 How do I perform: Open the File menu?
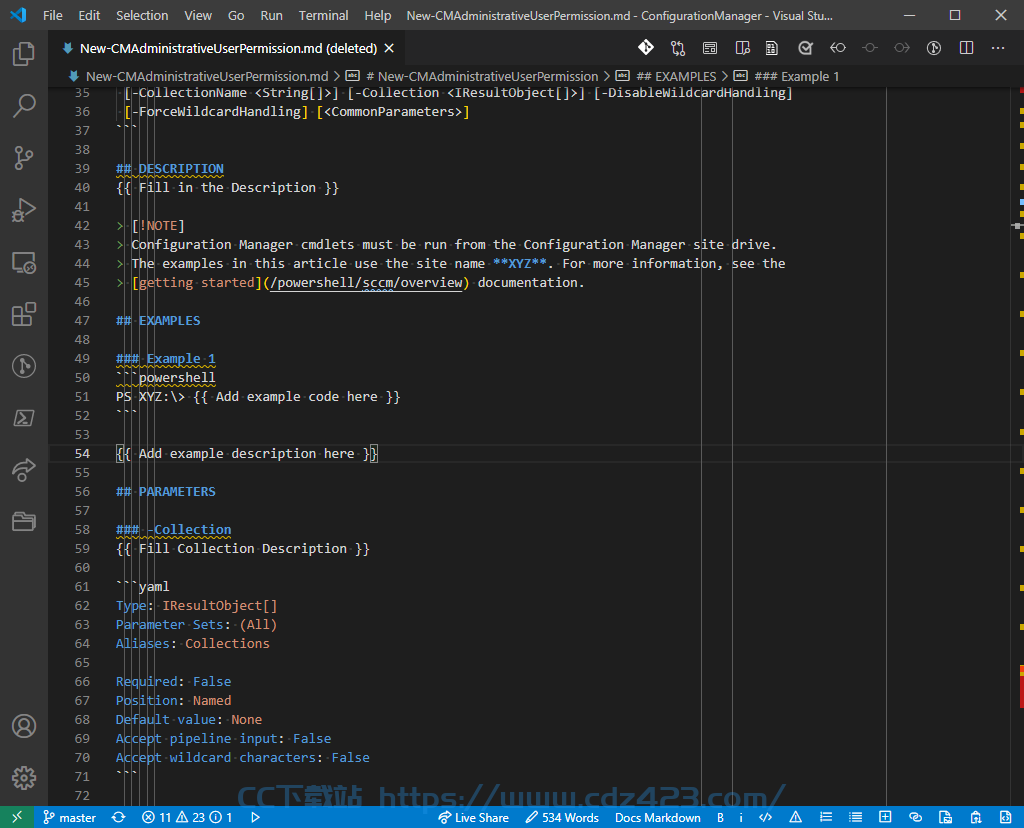(53, 15)
